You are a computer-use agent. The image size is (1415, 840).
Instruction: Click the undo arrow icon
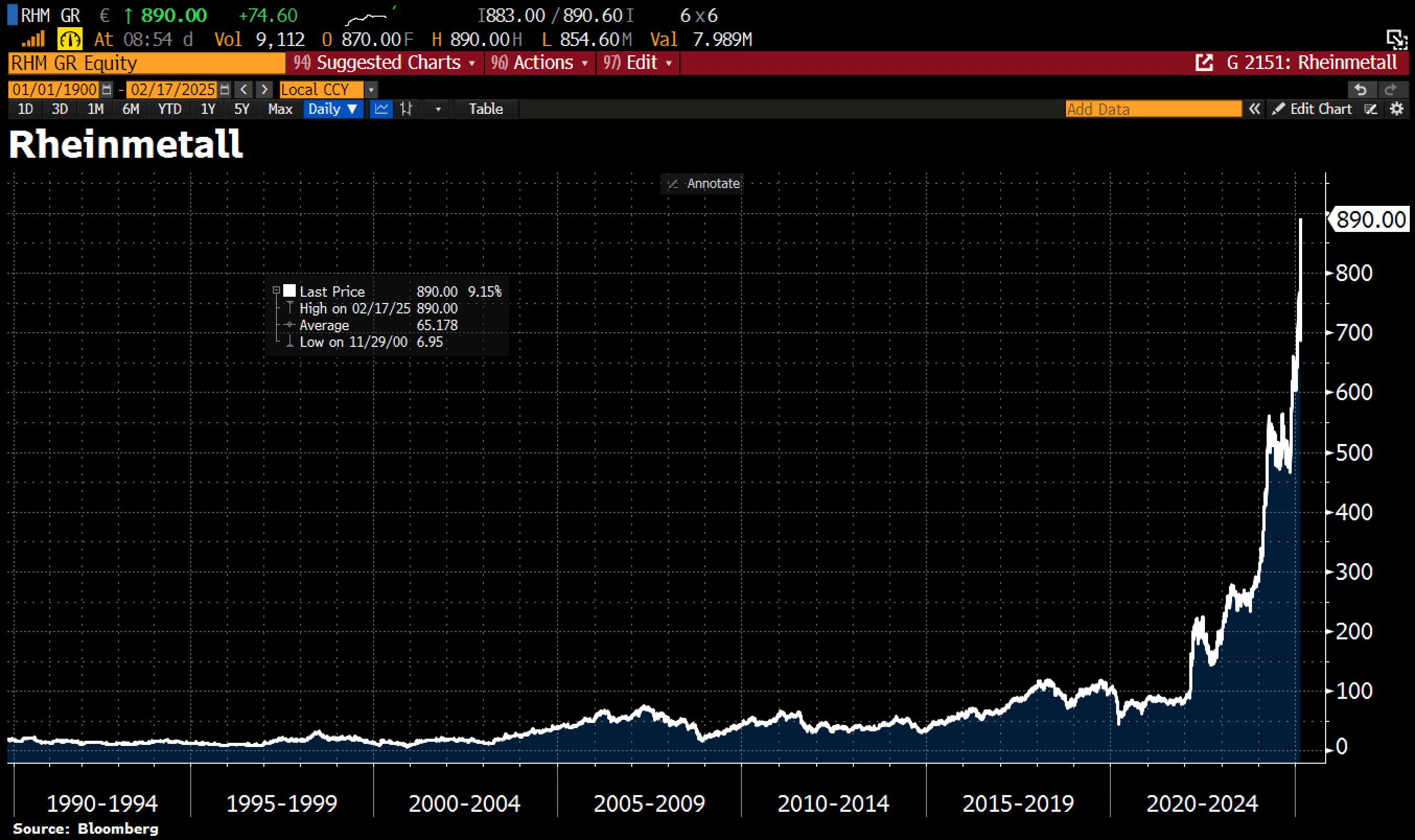[x=1361, y=89]
